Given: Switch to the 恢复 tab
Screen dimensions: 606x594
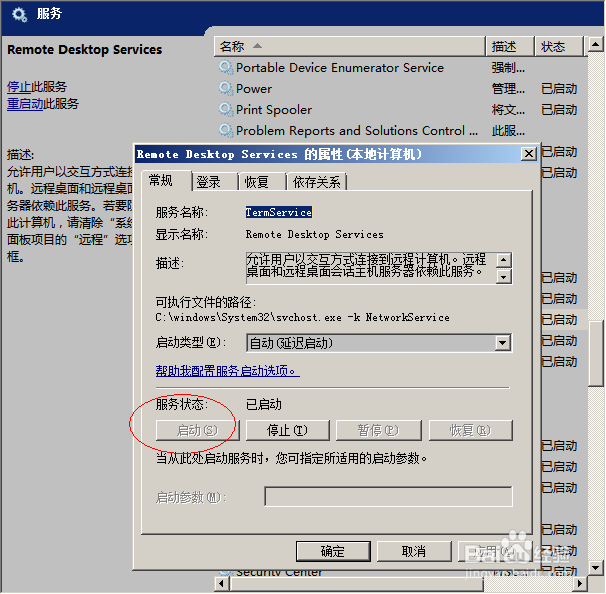Looking at the screenshot, I should click(x=262, y=182).
